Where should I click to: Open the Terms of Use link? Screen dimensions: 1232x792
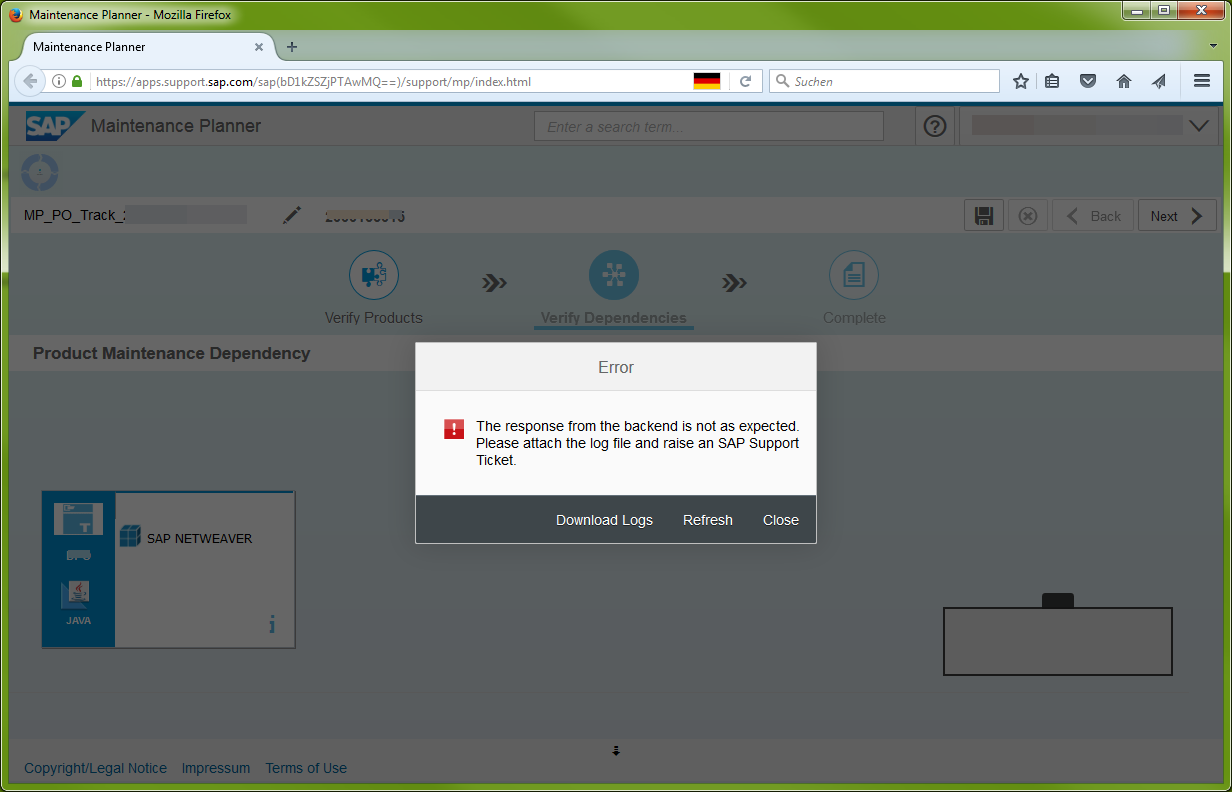click(306, 768)
